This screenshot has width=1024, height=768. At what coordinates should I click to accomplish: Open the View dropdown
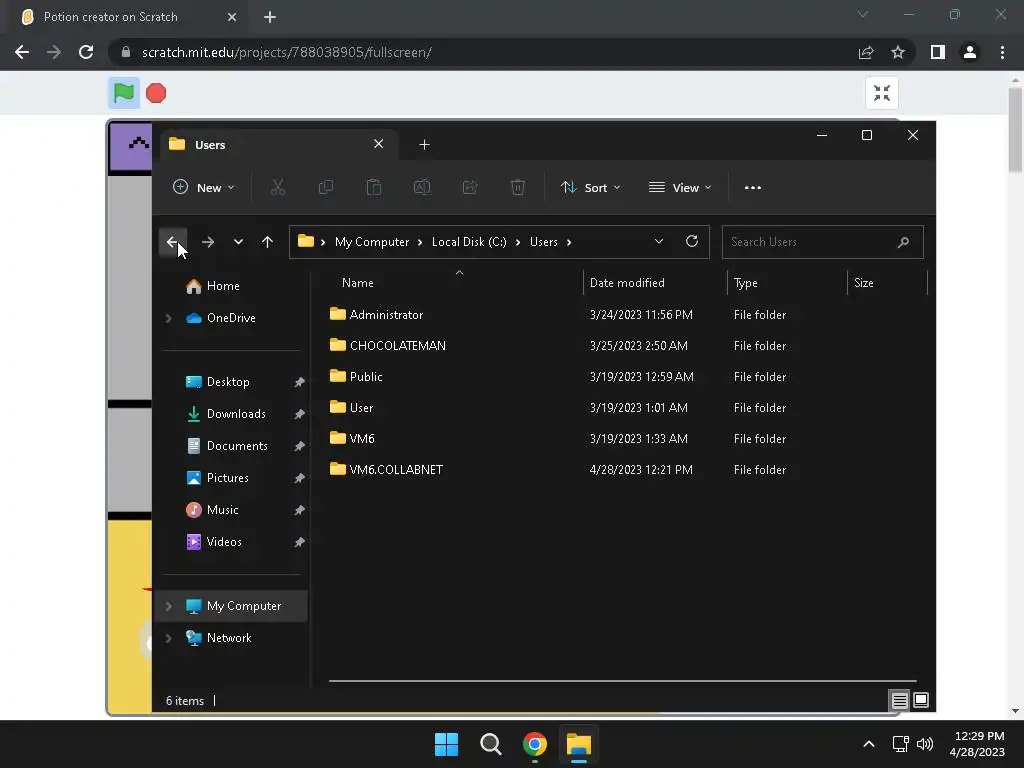680,187
